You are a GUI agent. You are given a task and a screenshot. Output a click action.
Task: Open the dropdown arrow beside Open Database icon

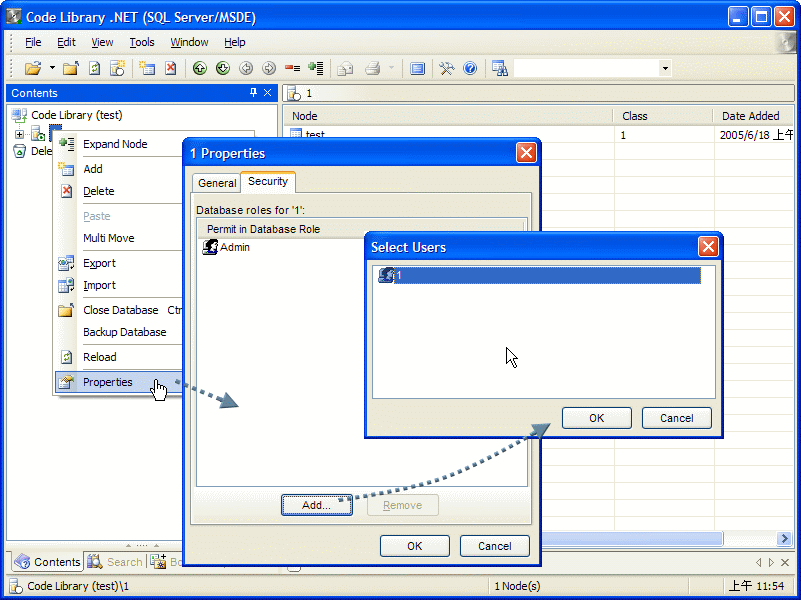coord(52,68)
